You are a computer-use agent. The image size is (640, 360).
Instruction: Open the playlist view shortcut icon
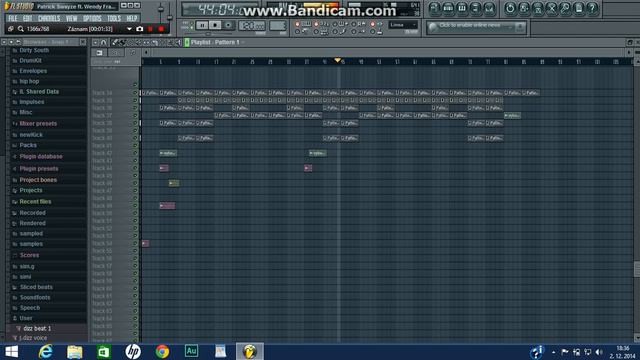point(435,8)
